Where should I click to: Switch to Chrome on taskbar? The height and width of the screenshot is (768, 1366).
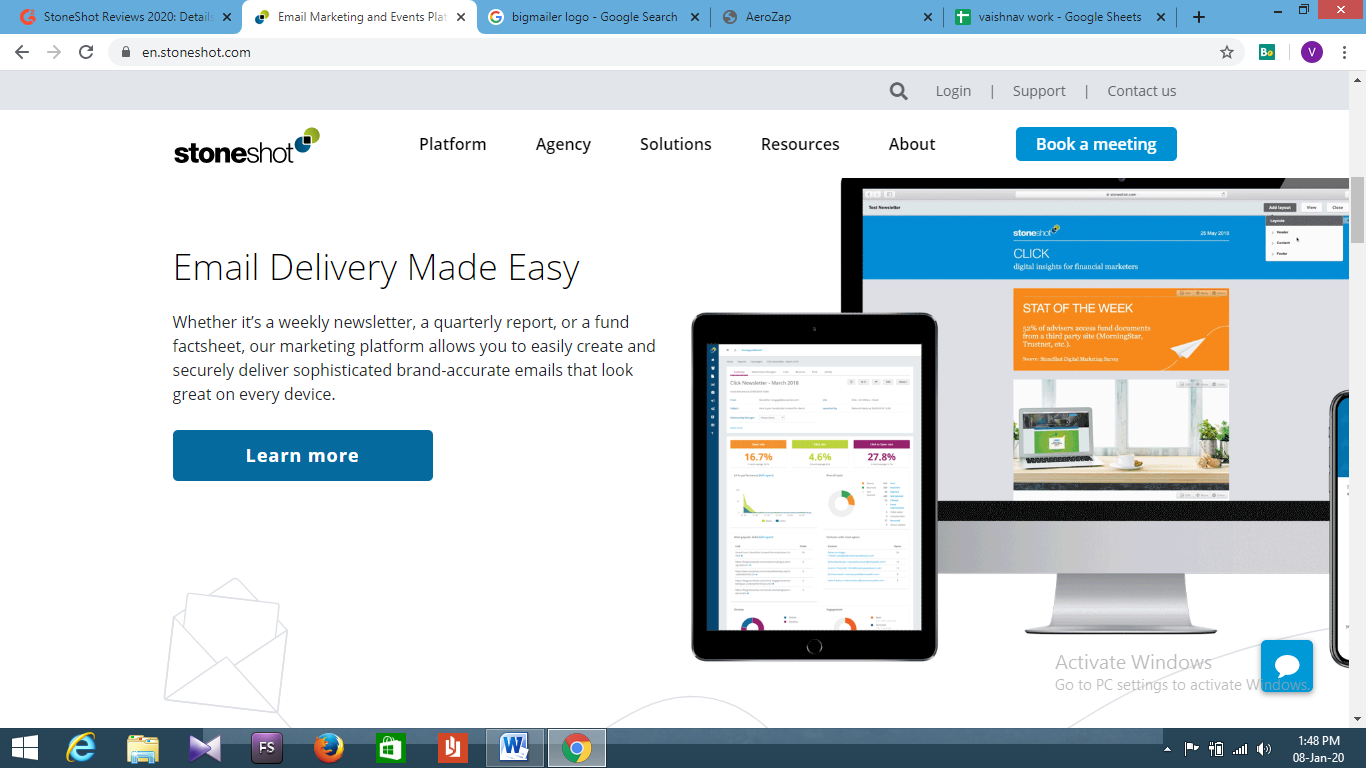point(576,748)
